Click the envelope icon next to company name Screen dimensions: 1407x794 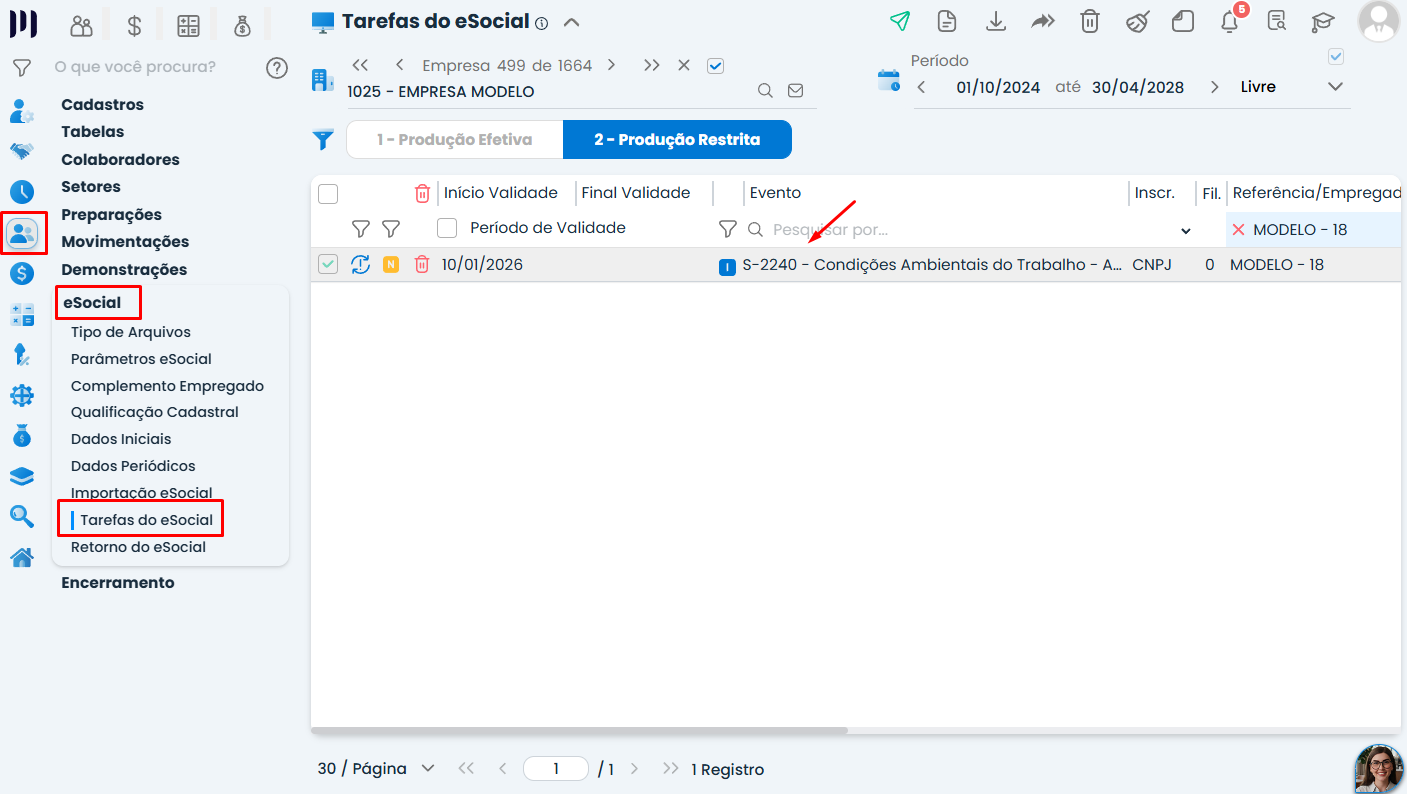tap(795, 91)
